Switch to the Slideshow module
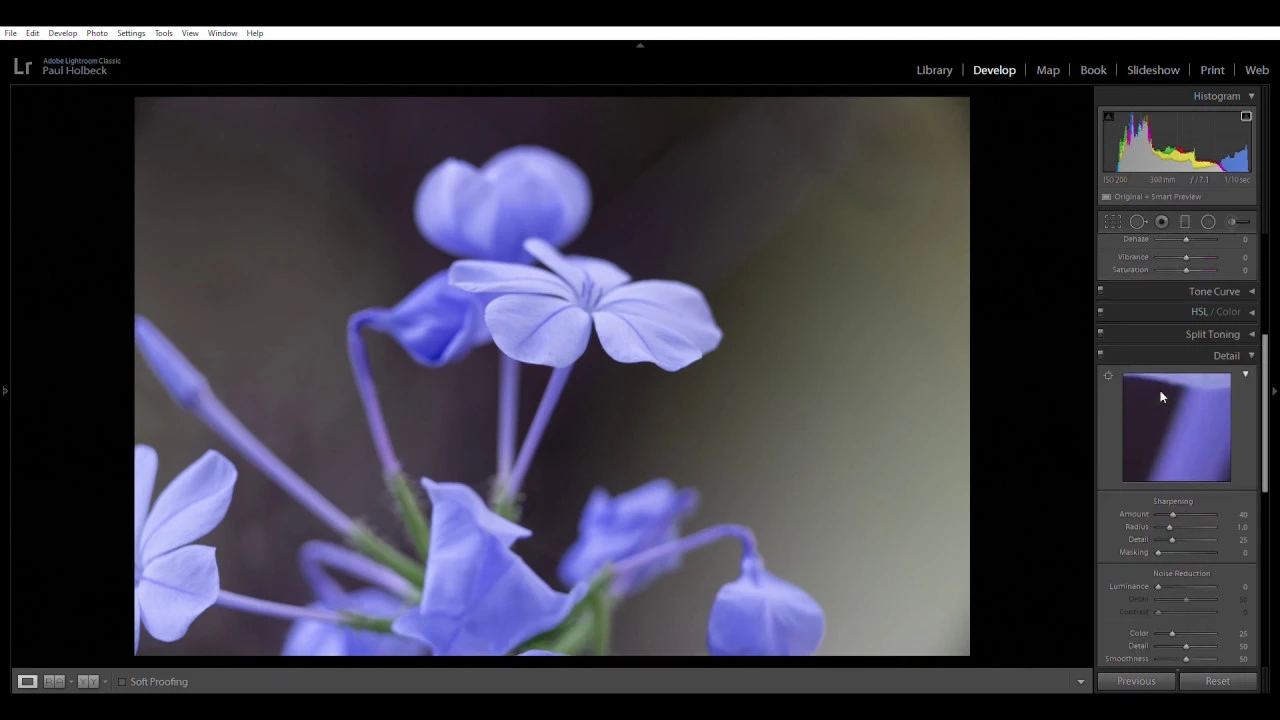 coord(1153,70)
